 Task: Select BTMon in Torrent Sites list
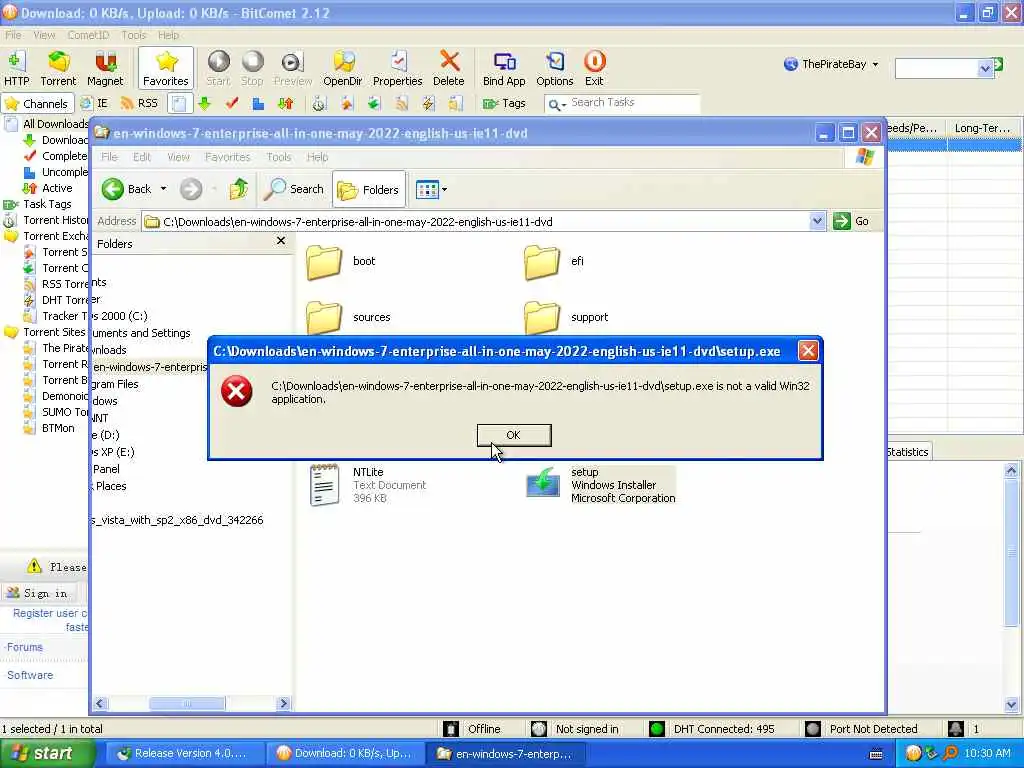[x=50, y=428]
